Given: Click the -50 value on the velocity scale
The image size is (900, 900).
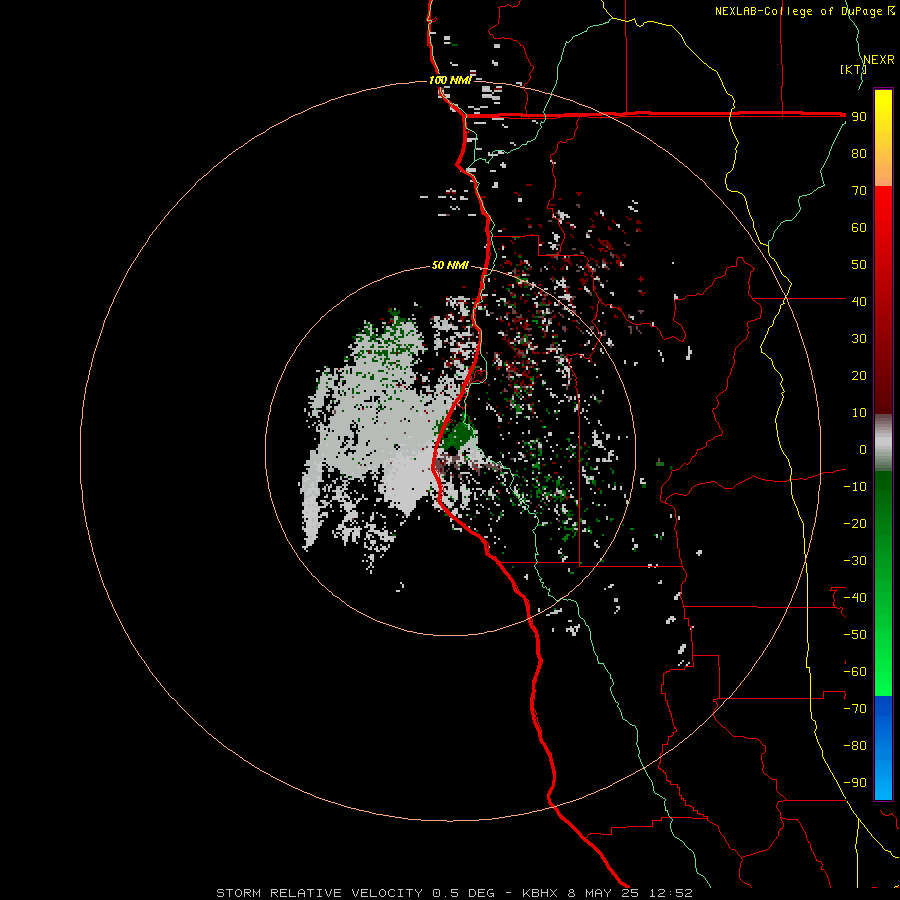Looking at the screenshot, I should [855, 635].
